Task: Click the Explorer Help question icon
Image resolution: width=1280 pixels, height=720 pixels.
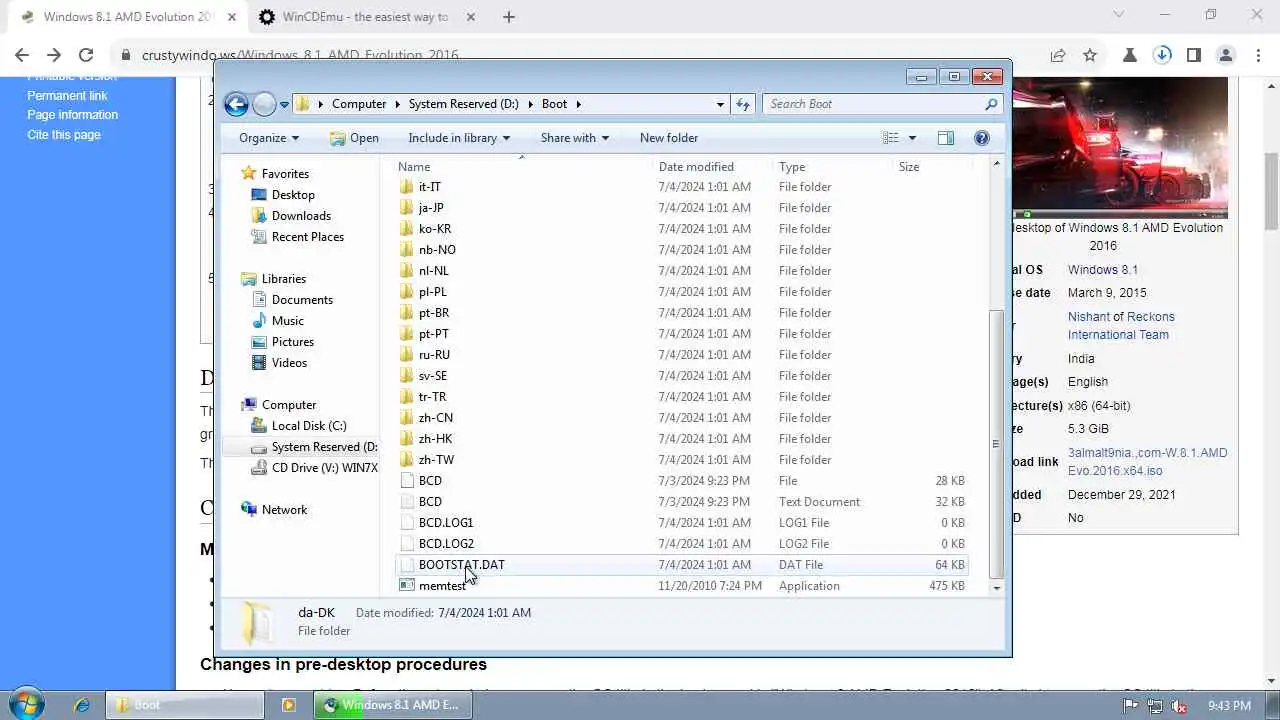Action: 982,138
